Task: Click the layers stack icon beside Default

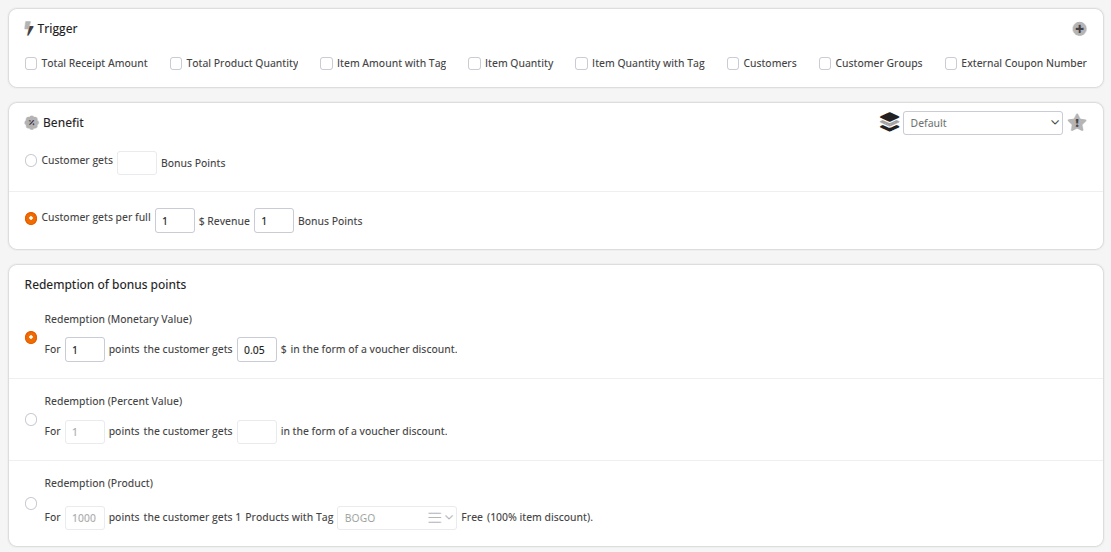Action: (889, 123)
